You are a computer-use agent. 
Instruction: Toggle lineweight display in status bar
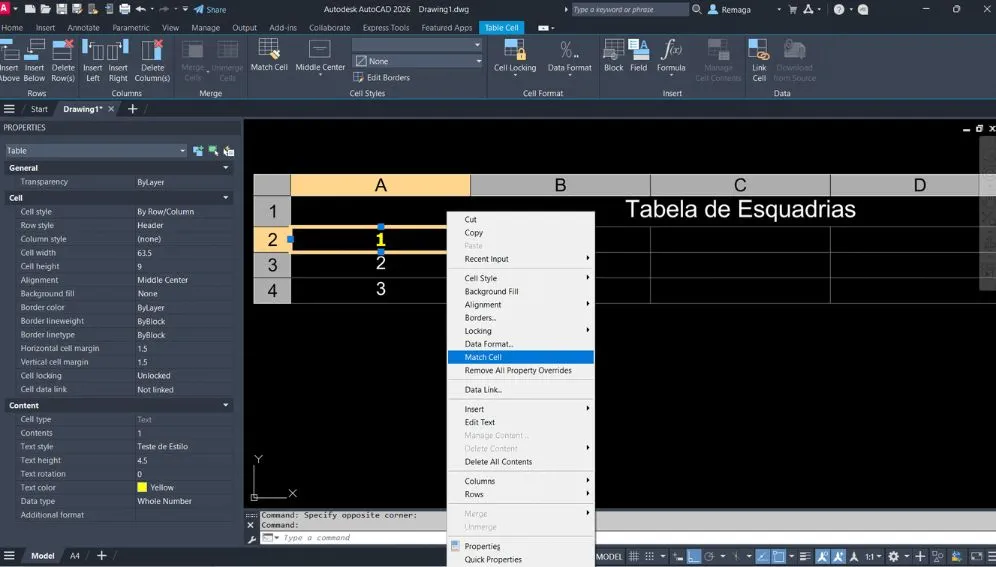pyautogui.click(x=803, y=556)
